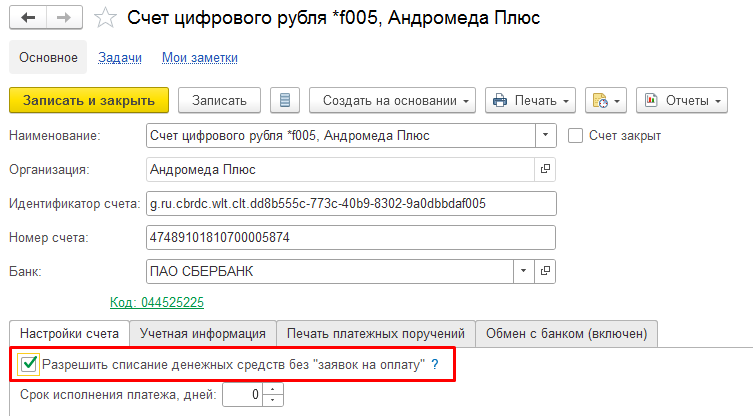The width and height of the screenshot is (753, 416).
Task: Click the back navigation arrow
Action: point(28,18)
